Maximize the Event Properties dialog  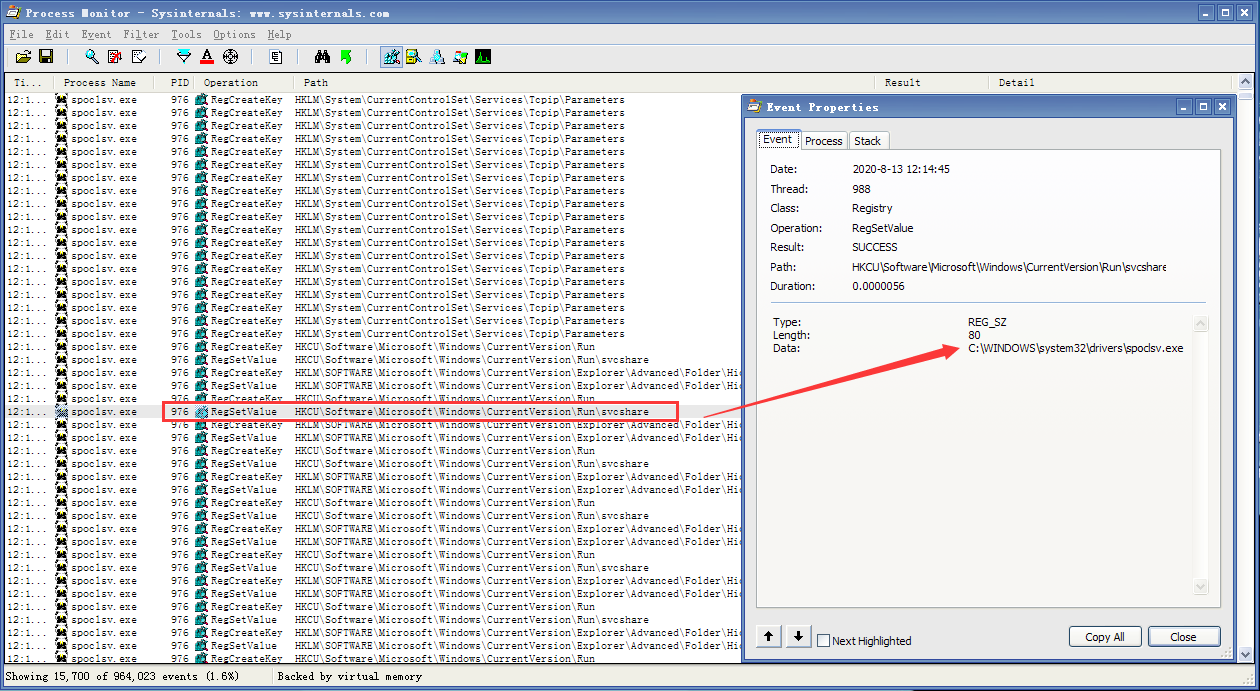pyautogui.click(x=1203, y=107)
